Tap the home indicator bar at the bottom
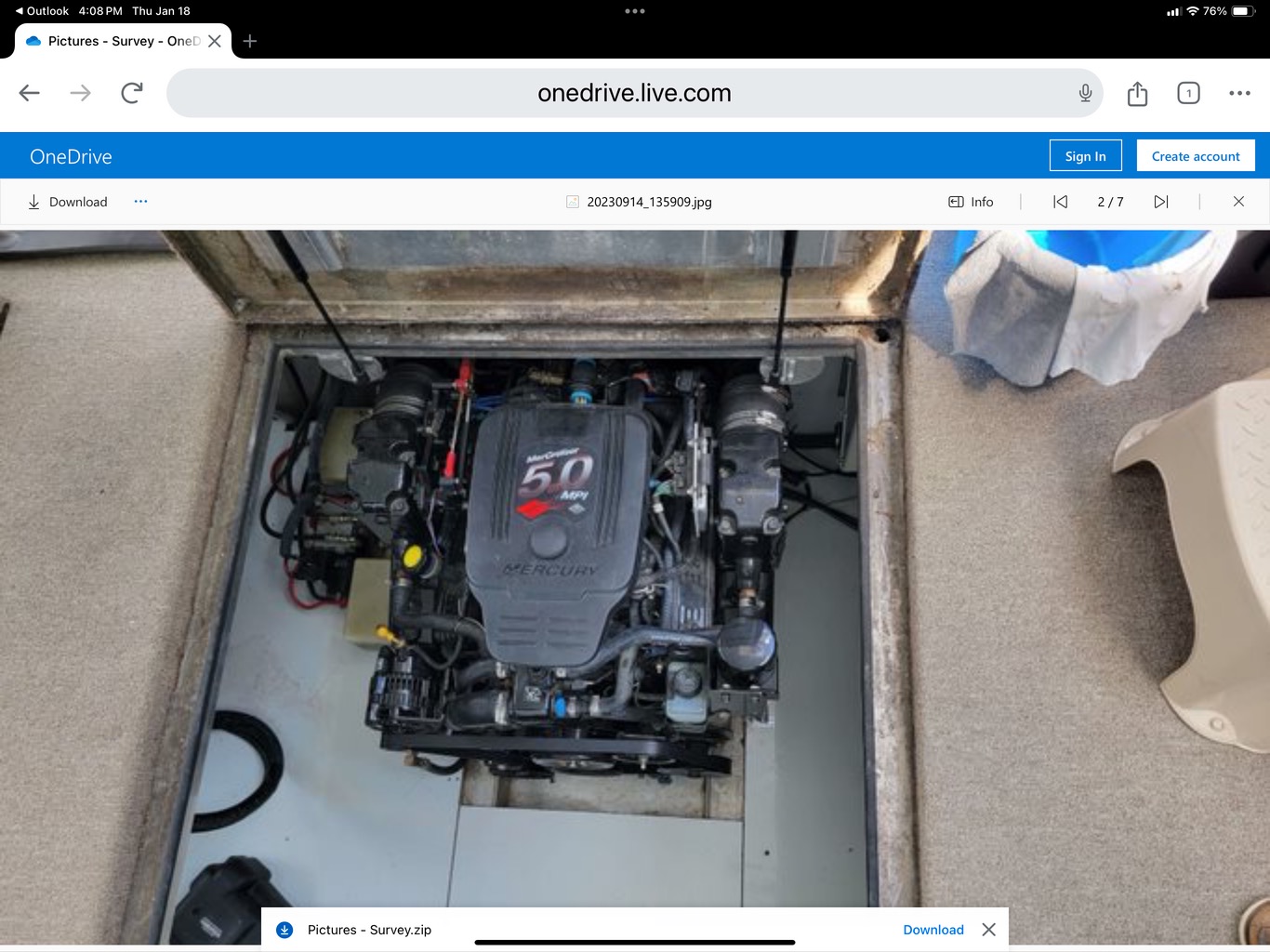 pos(635,942)
